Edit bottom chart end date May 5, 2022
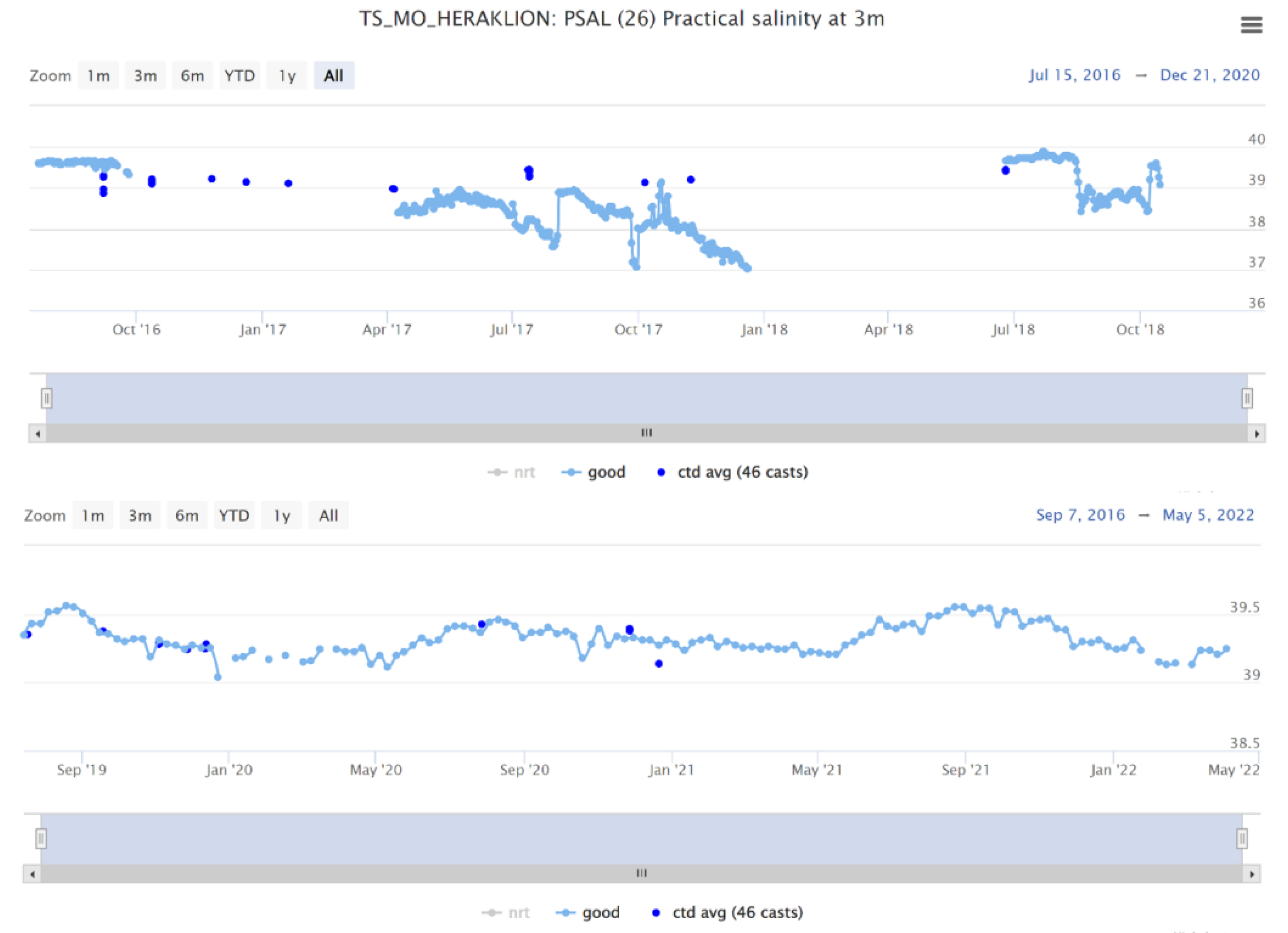This screenshot has width=1288, height=933. [1208, 515]
